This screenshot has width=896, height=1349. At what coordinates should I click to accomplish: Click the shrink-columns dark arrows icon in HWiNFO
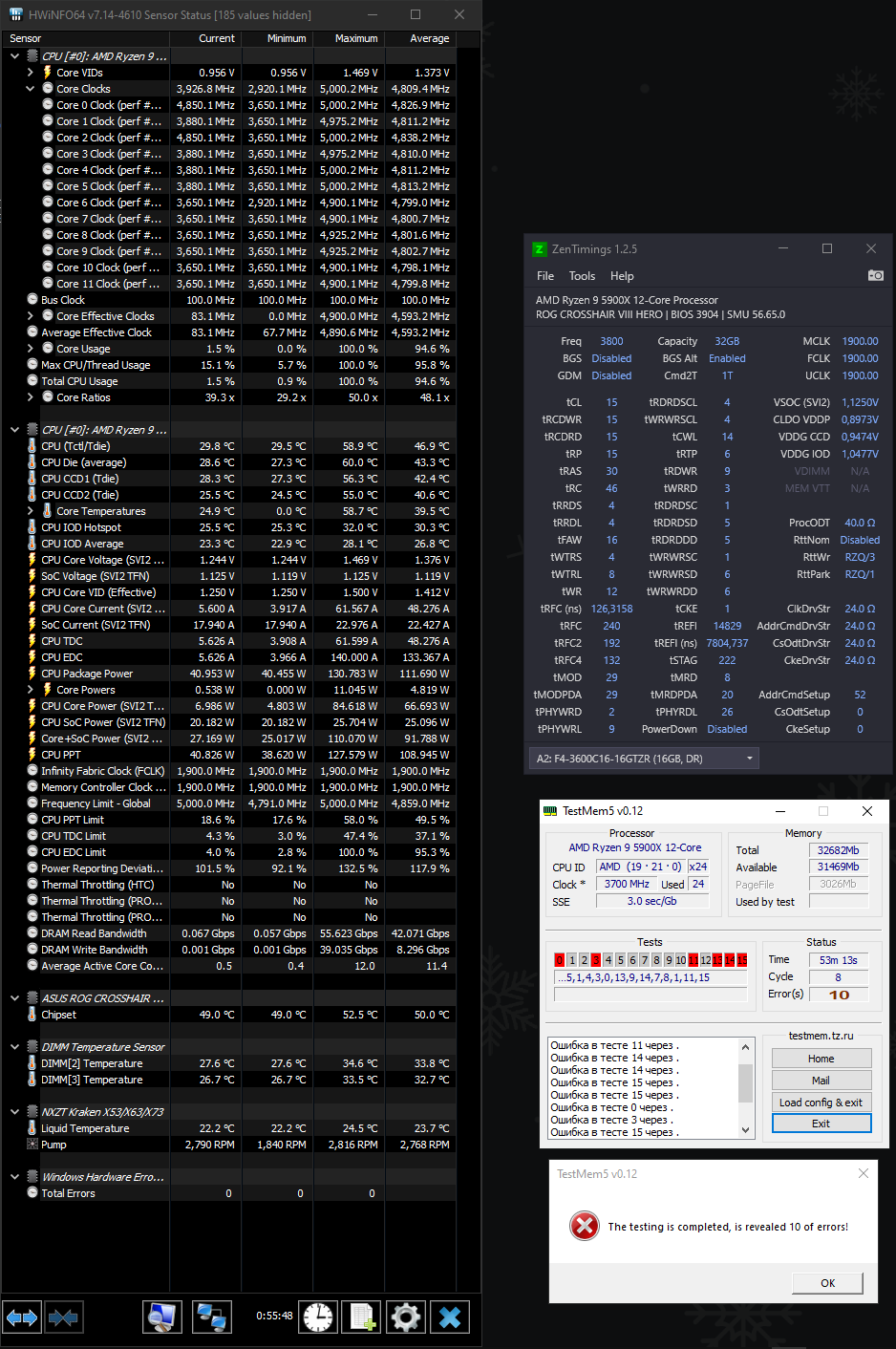63,1317
